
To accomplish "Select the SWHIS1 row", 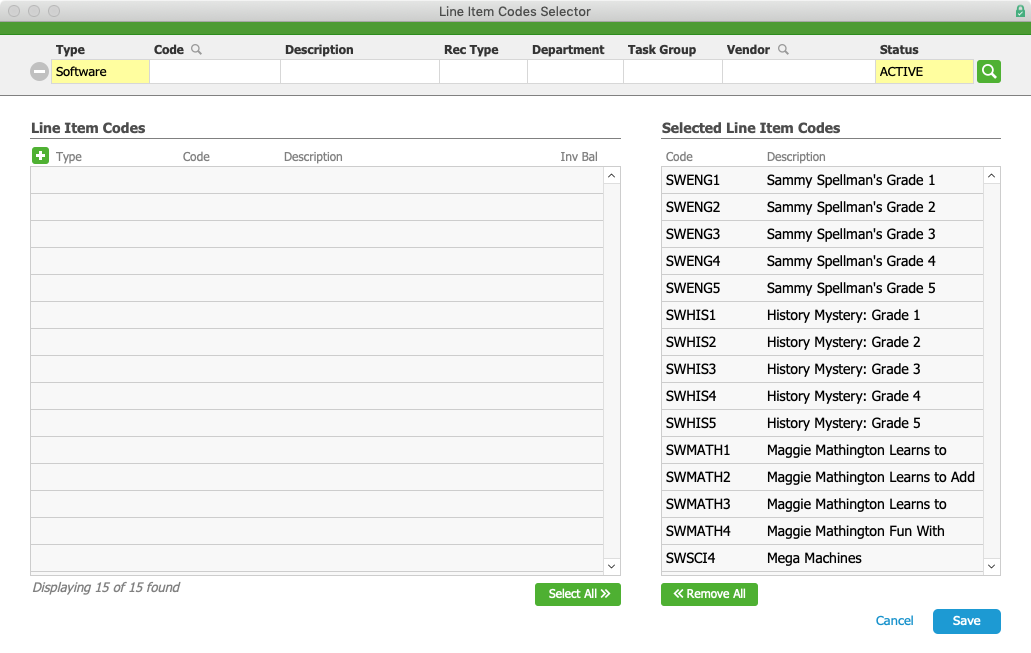I will coord(822,315).
